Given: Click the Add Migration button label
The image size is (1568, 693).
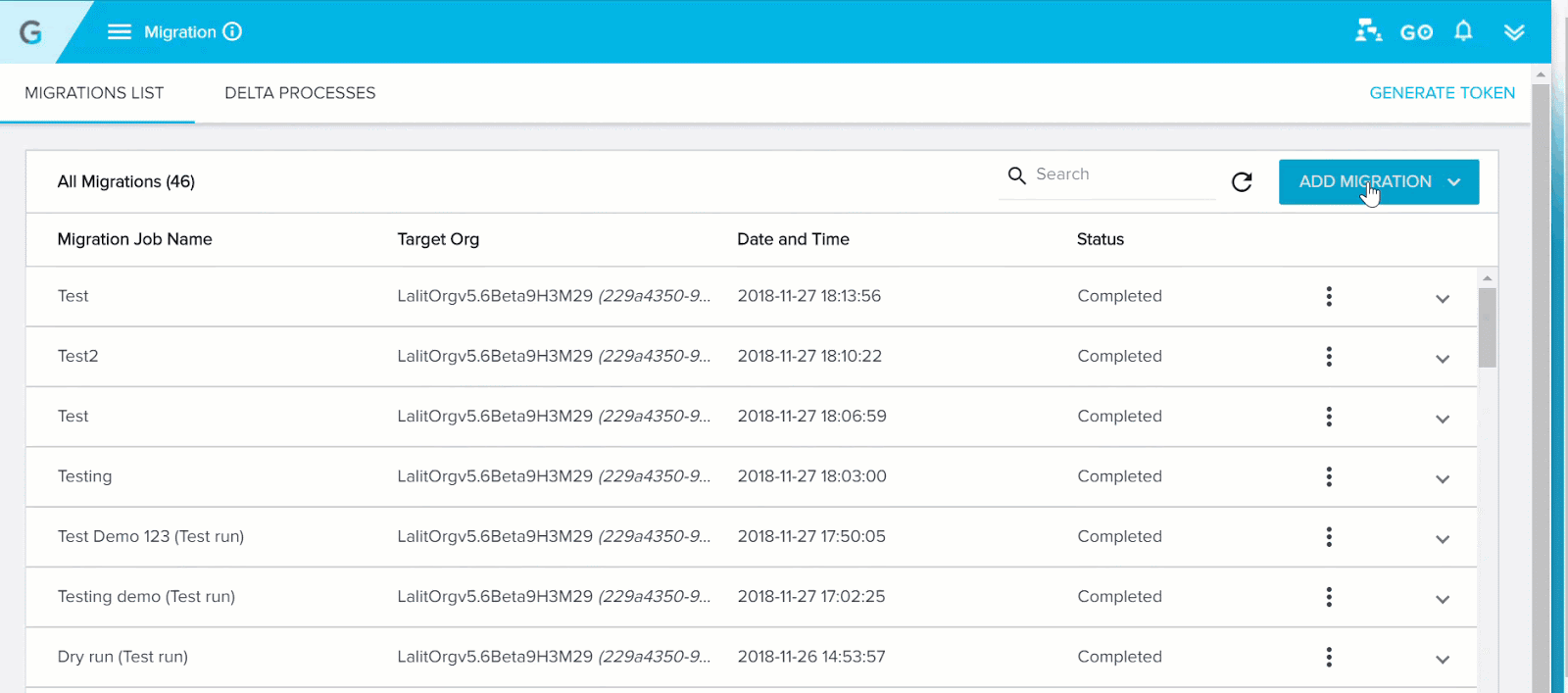Looking at the screenshot, I should [1365, 181].
